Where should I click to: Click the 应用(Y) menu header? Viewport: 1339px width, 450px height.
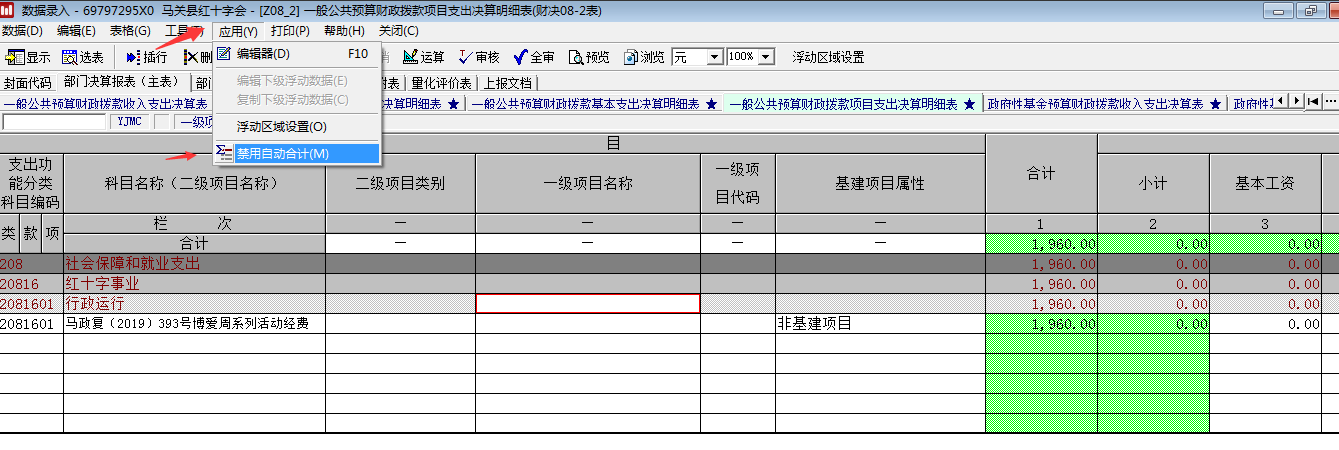pyautogui.click(x=238, y=31)
